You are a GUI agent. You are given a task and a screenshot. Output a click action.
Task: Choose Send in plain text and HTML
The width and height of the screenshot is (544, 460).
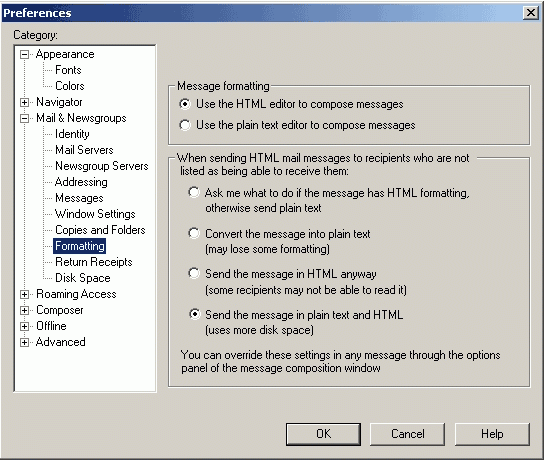pyautogui.click(x=195, y=314)
